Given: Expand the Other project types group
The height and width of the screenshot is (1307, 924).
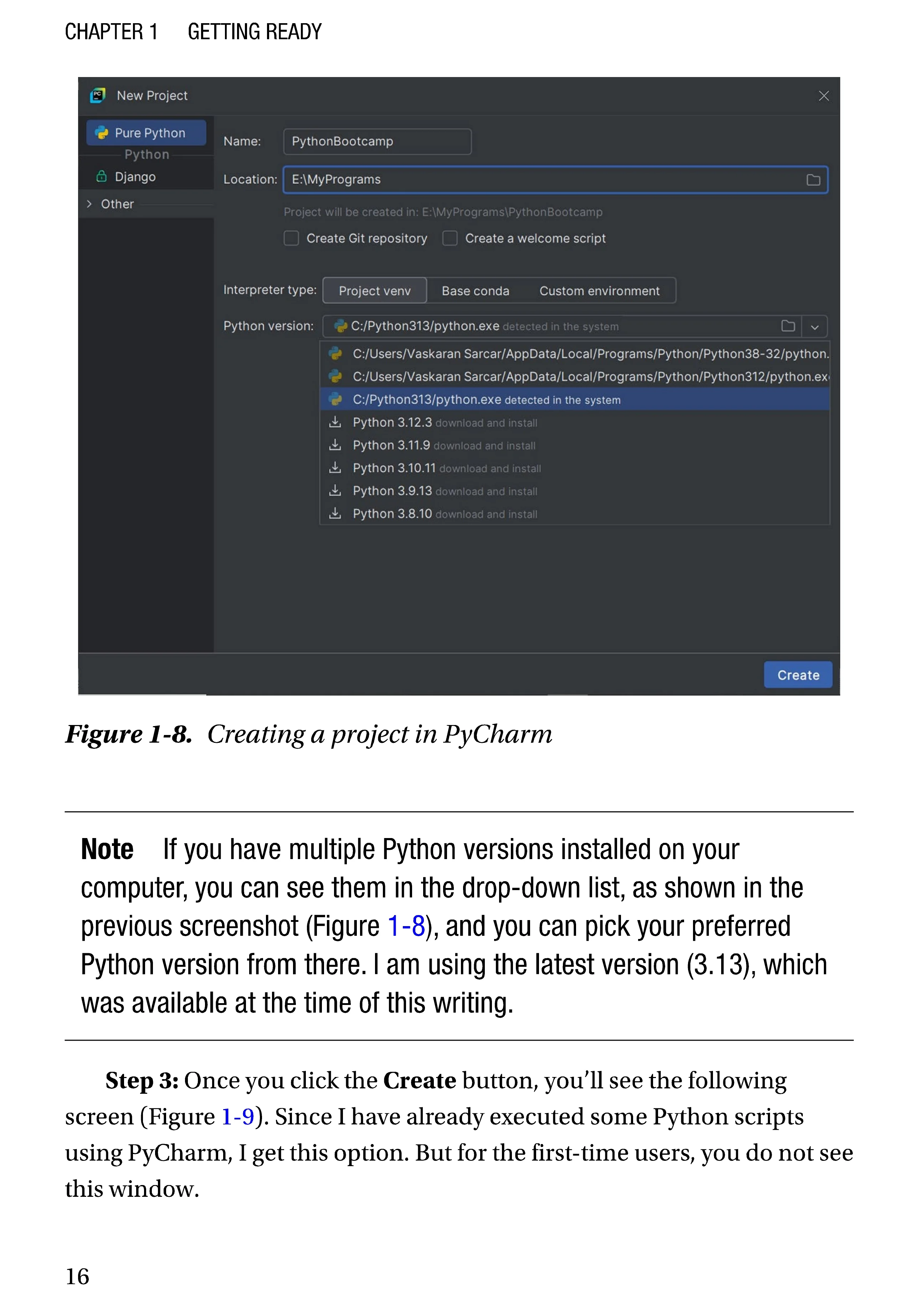Looking at the screenshot, I should [x=89, y=204].
